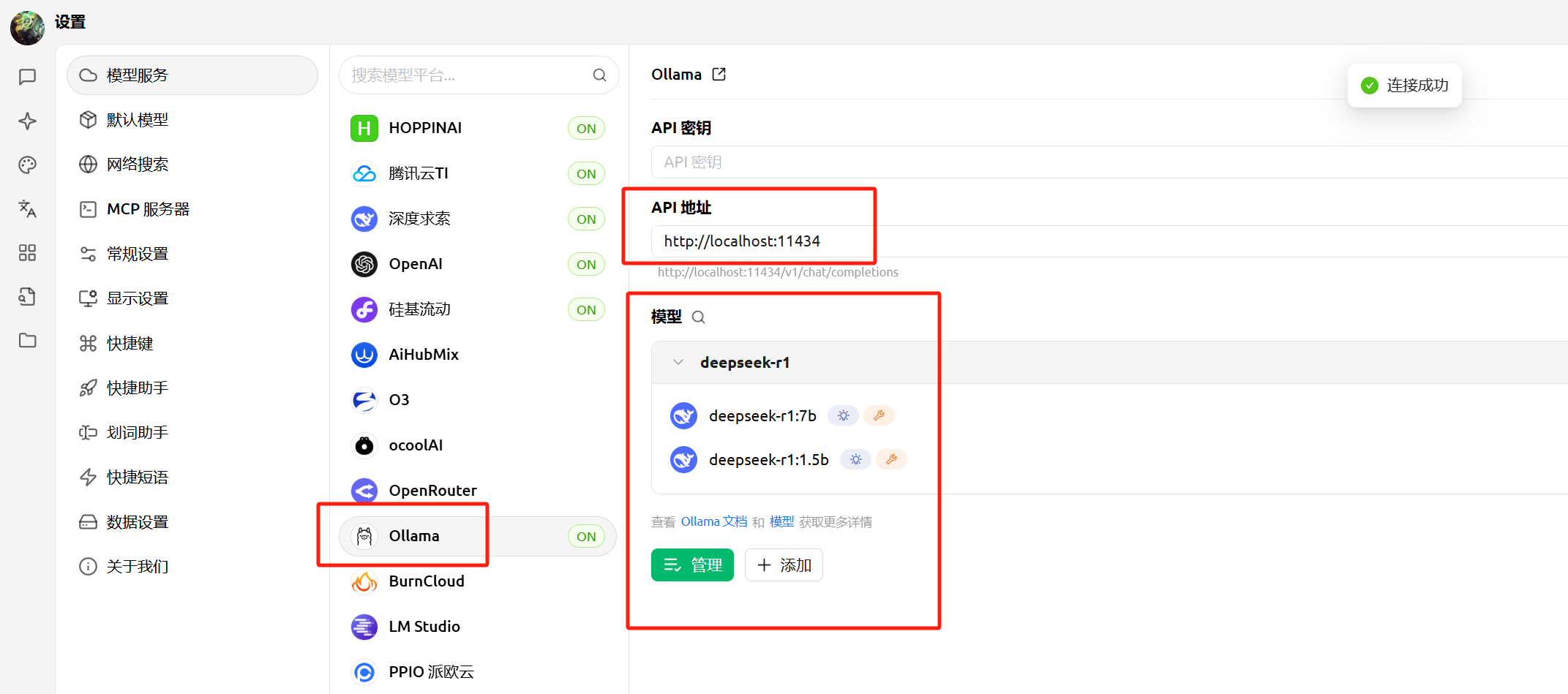The height and width of the screenshot is (694, 1568).
Task: Disable the OpenAI provider ON toggle
Action: point(586,265)
